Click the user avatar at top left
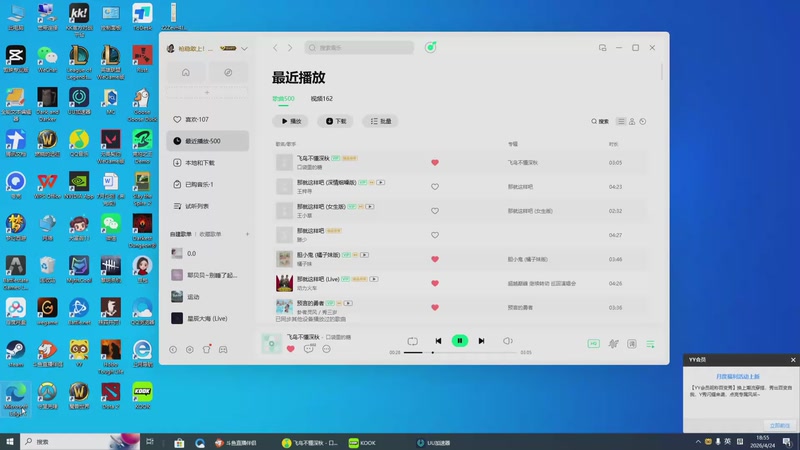This screenshot has width=800, height=450. pos(171,48)
